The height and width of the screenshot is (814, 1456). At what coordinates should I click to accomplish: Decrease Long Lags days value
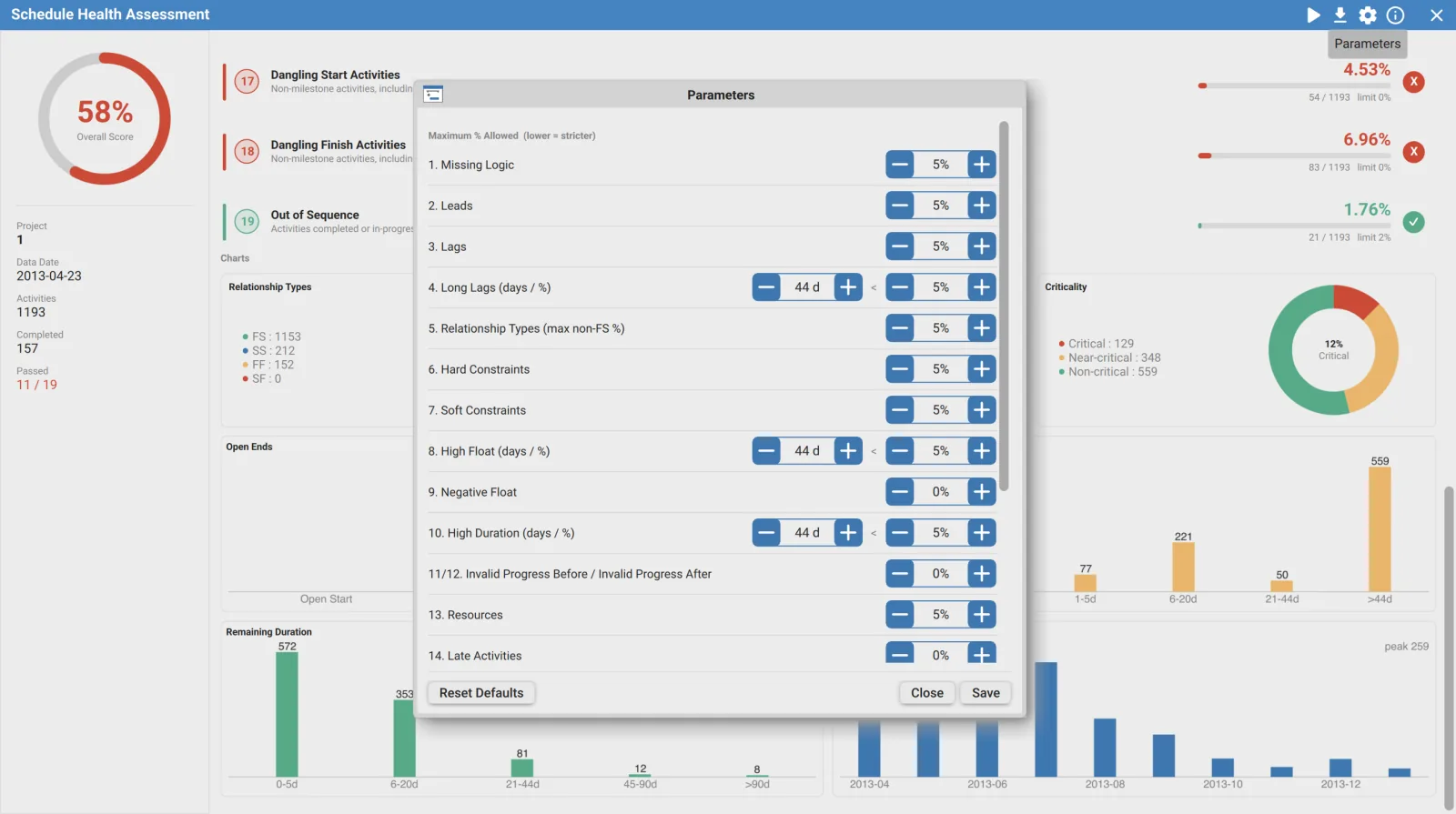click(x=766, y=287)
